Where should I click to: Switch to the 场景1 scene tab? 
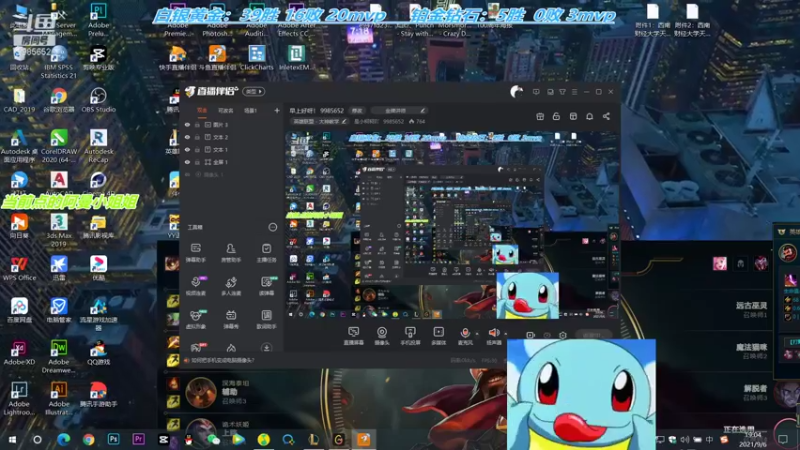tap(250, 110)
